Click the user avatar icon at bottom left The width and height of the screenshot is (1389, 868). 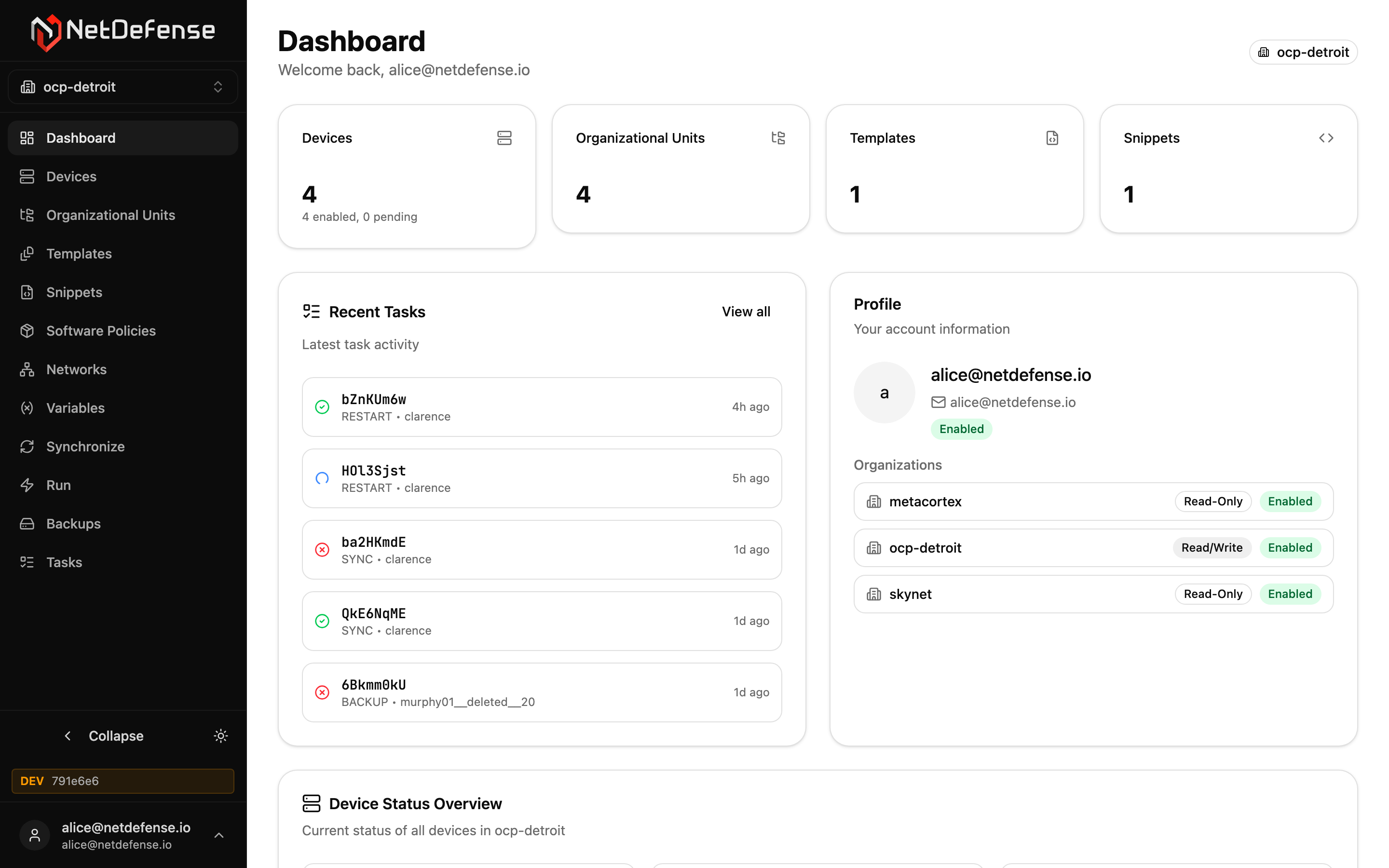coord(35,835)
